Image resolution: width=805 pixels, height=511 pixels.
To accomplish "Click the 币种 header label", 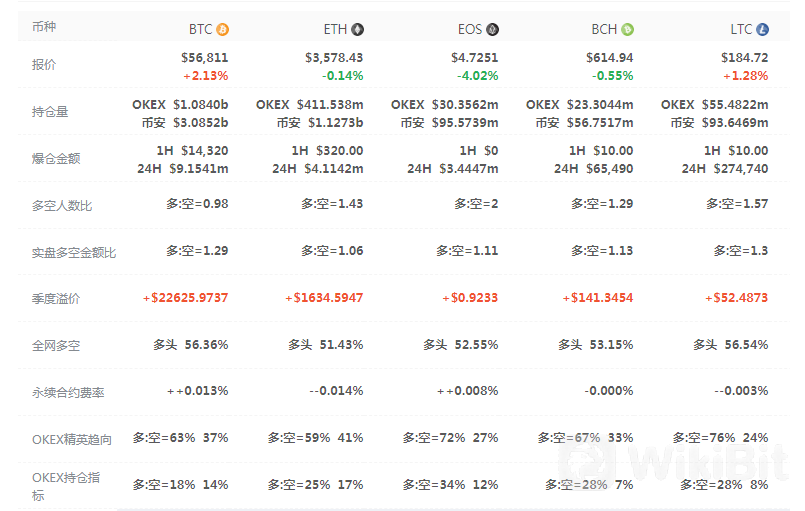I will (x=44, y=29).
